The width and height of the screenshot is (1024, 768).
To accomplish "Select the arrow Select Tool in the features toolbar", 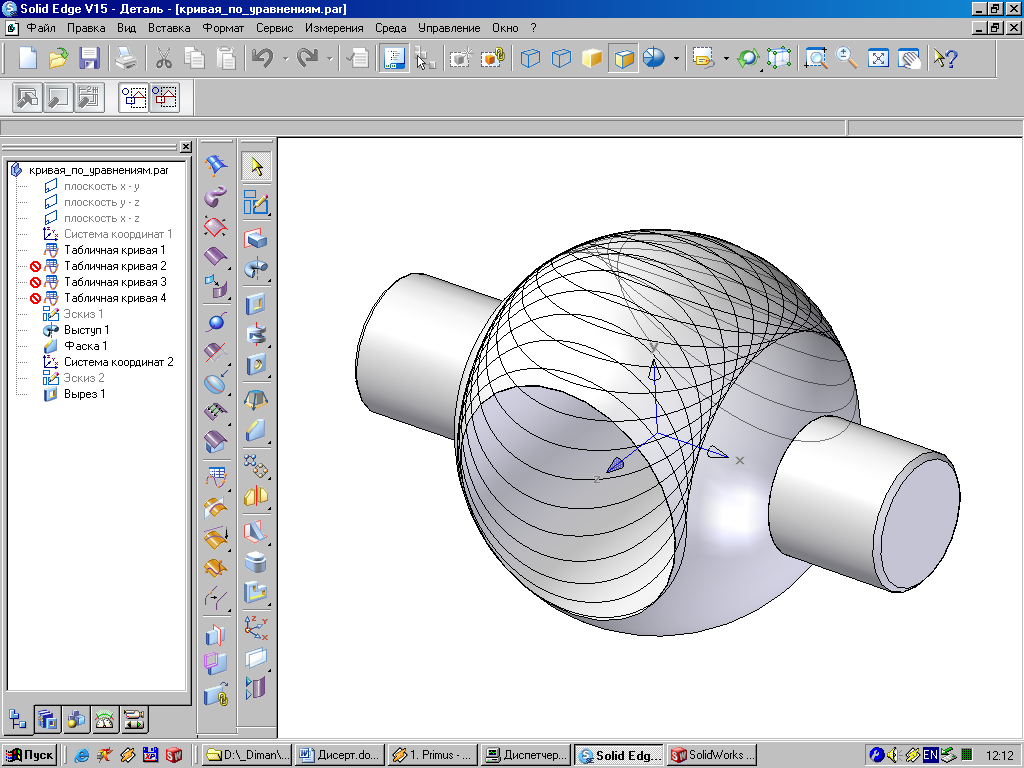I will tap(256, 167).
